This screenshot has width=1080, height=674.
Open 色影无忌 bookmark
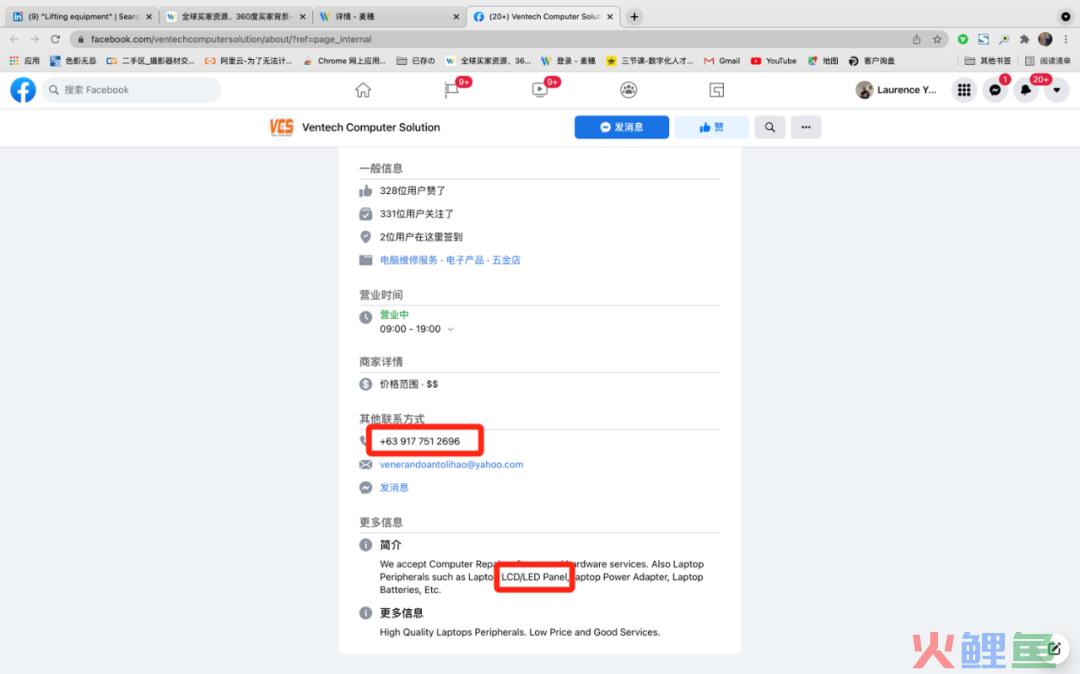[73, 61]
